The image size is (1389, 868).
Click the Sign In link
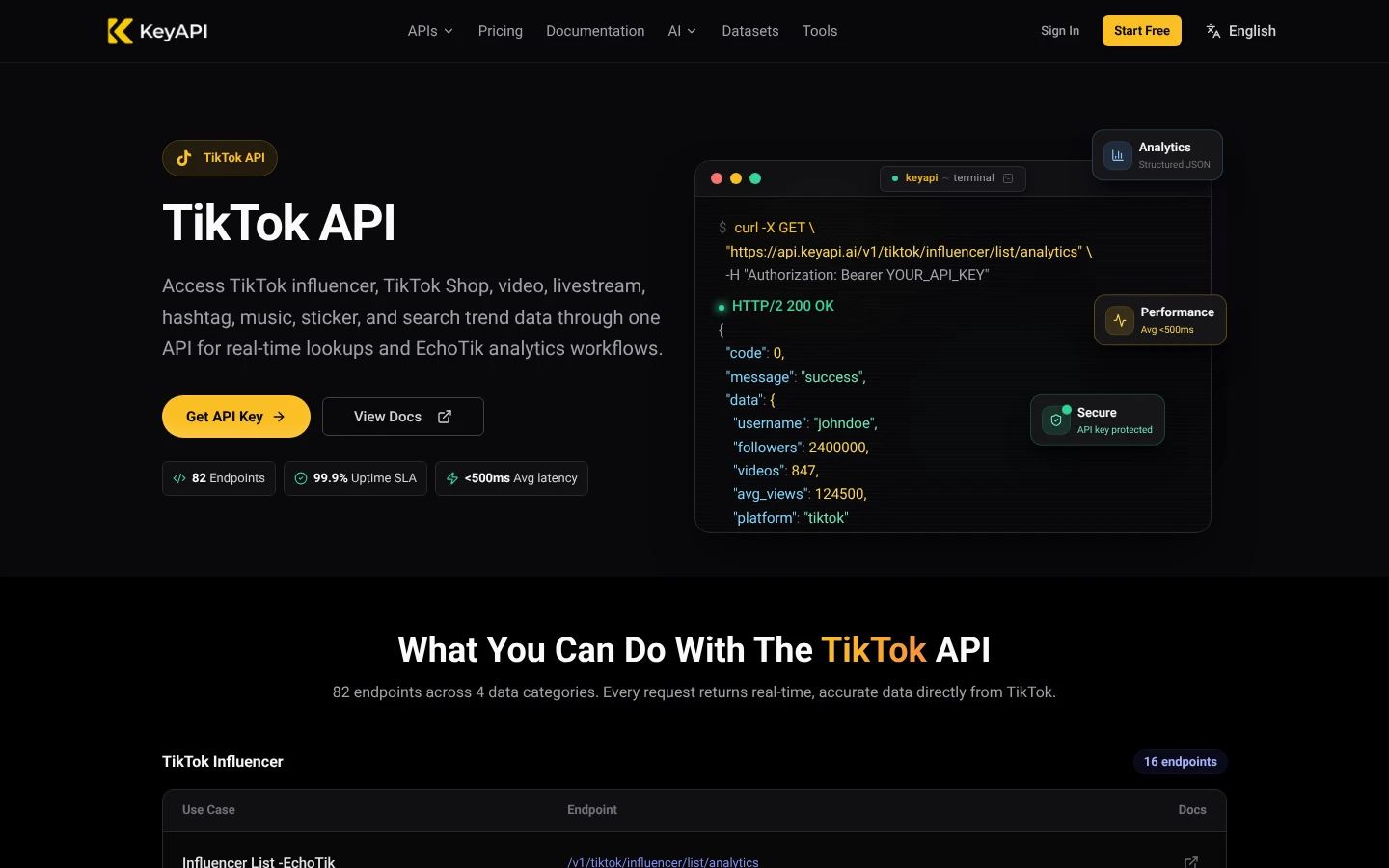click(x=1060, y=31)
